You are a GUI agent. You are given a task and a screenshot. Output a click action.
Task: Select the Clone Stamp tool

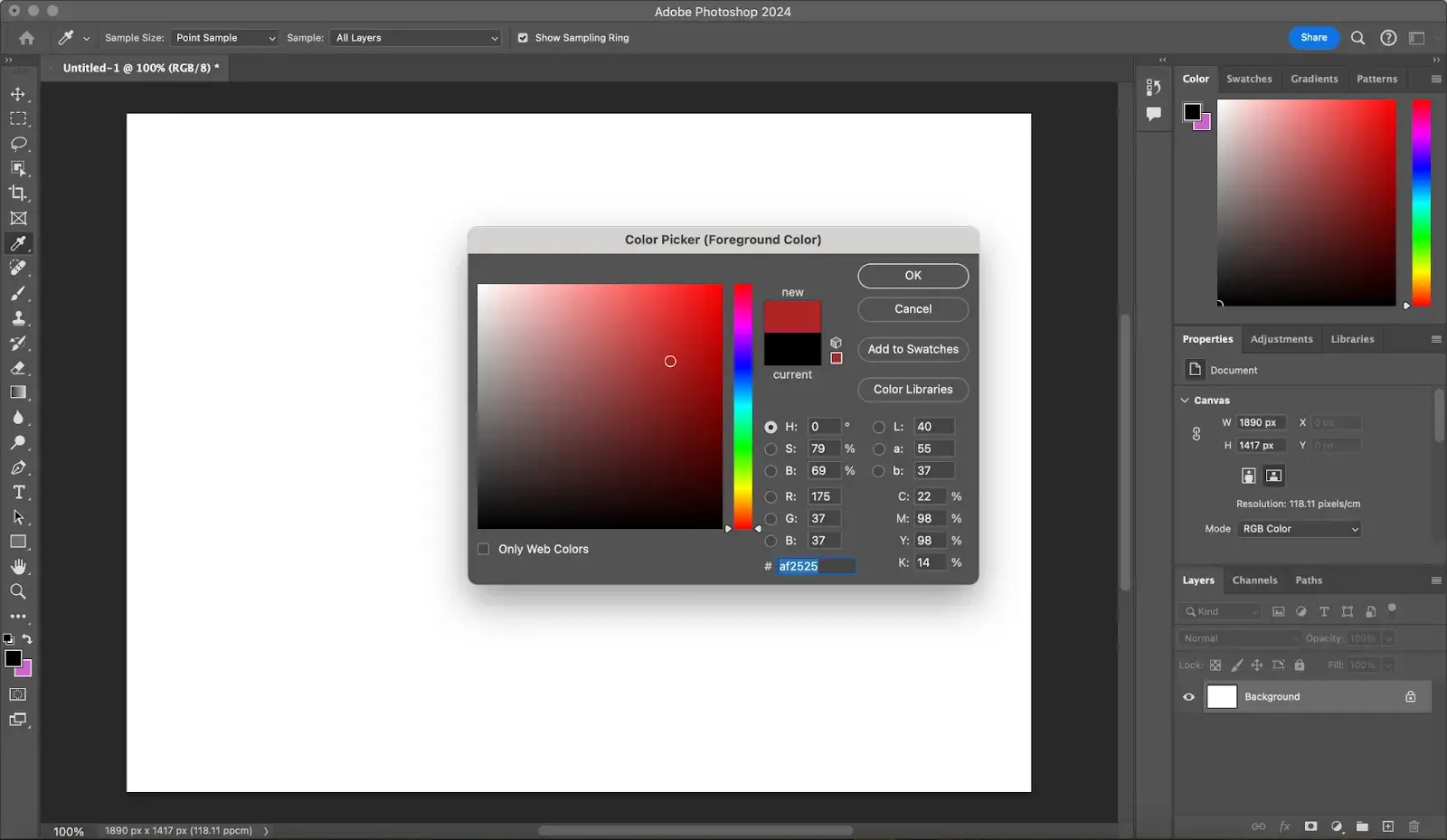[18, 318]
